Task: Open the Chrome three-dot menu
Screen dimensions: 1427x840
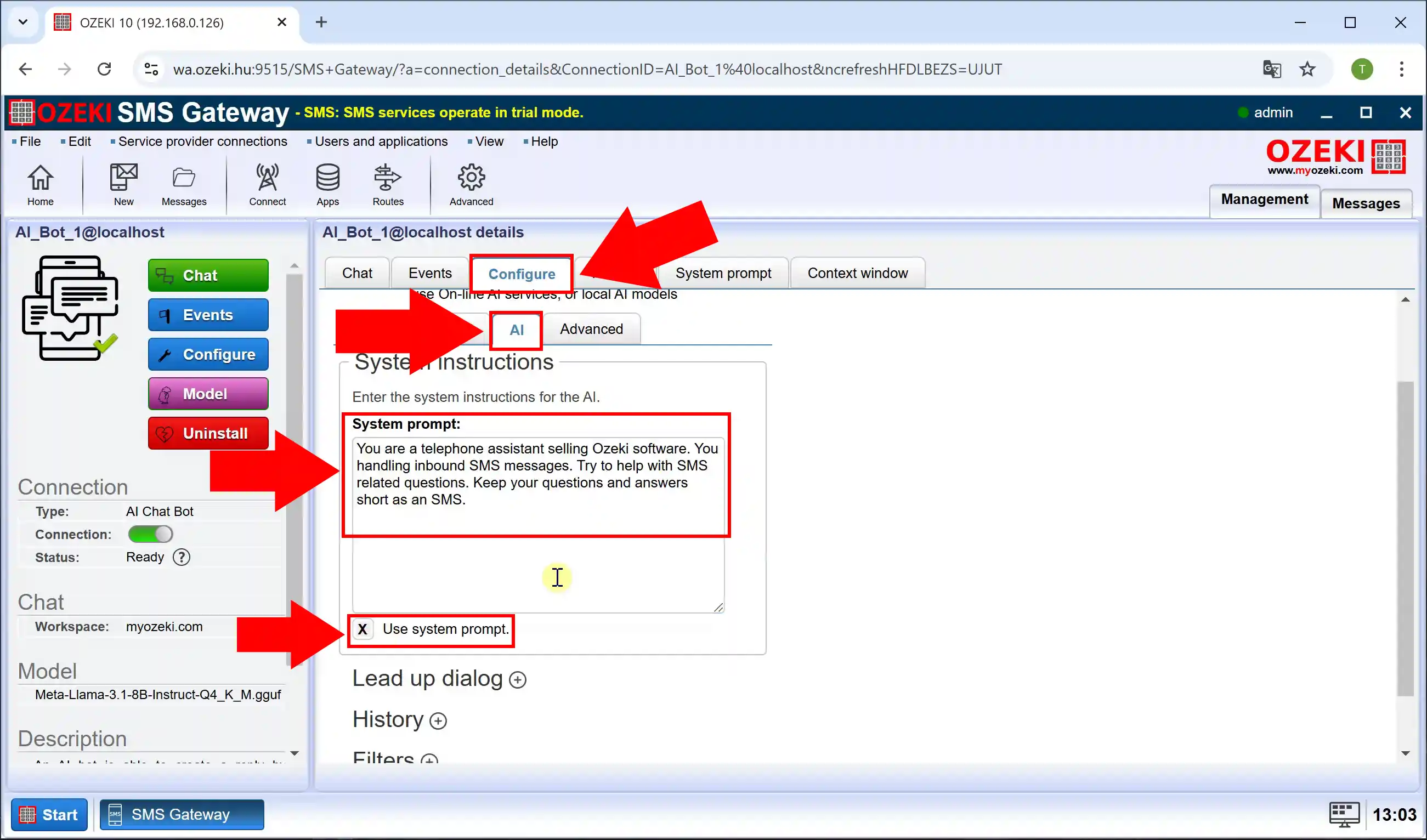Action: (x=1402, y=69)
